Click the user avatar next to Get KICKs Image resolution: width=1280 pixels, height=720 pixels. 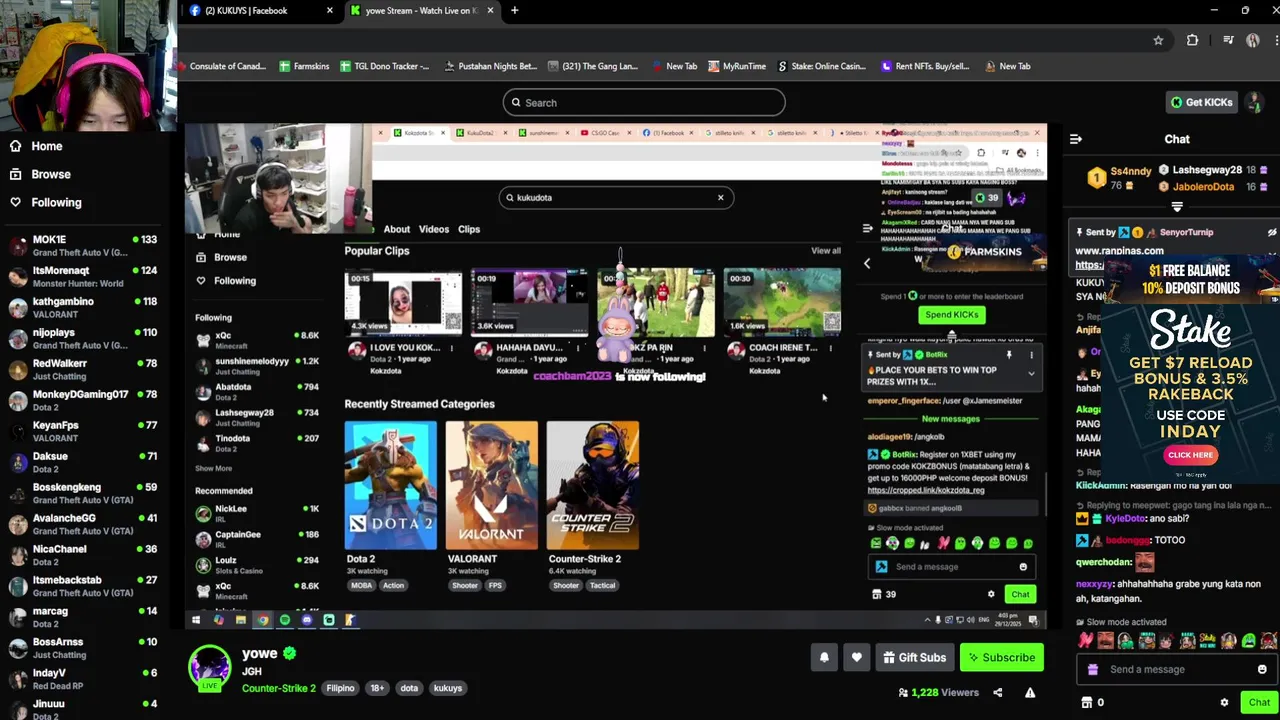pos(1254,102)
